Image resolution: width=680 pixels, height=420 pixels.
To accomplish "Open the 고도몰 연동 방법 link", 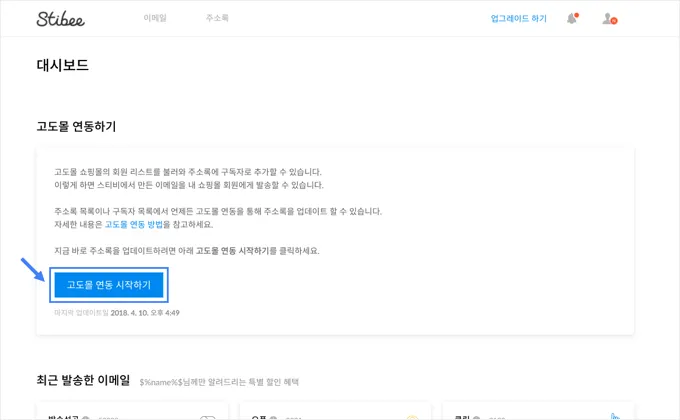I will 134,224.
